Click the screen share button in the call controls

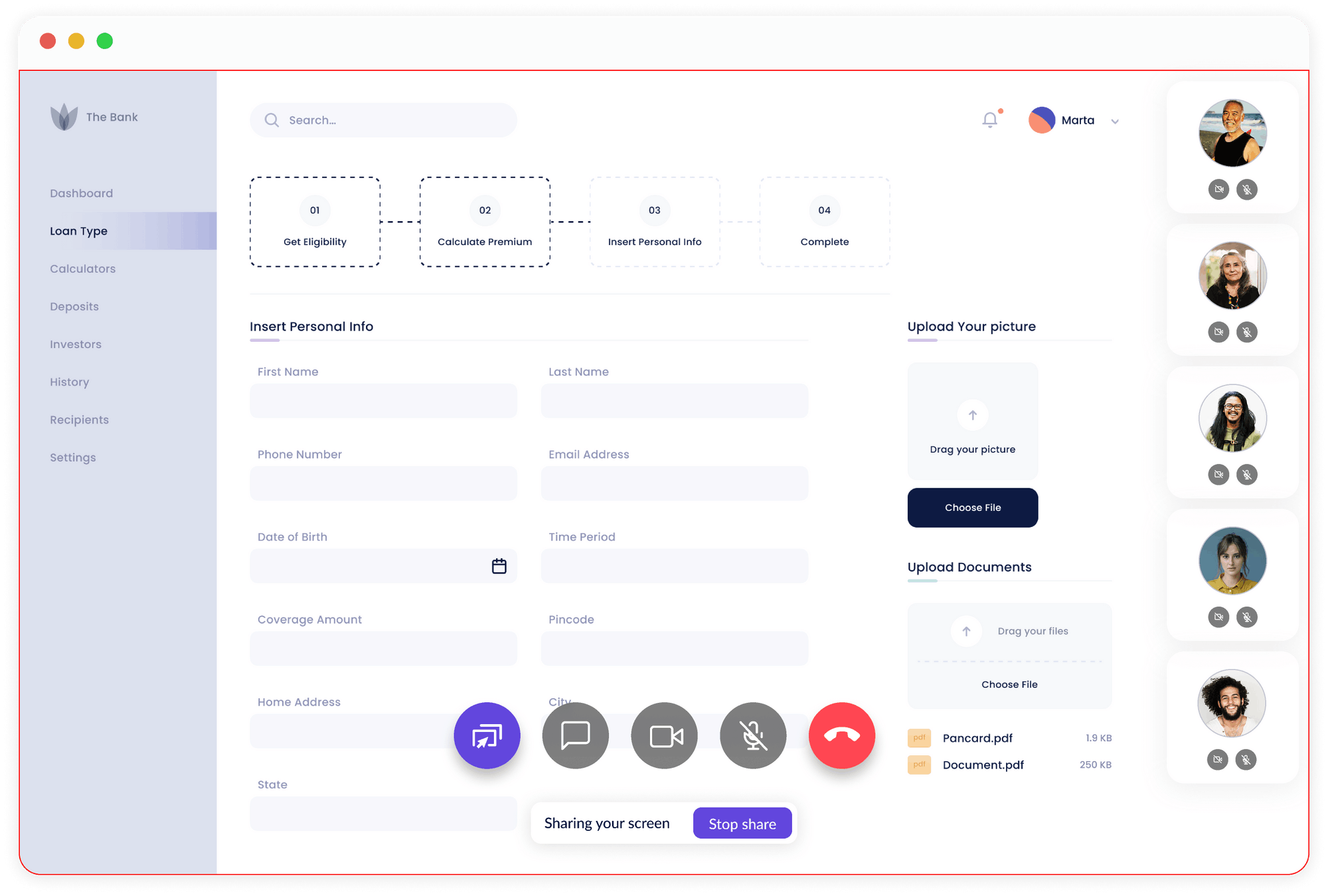tap(487, 735)
